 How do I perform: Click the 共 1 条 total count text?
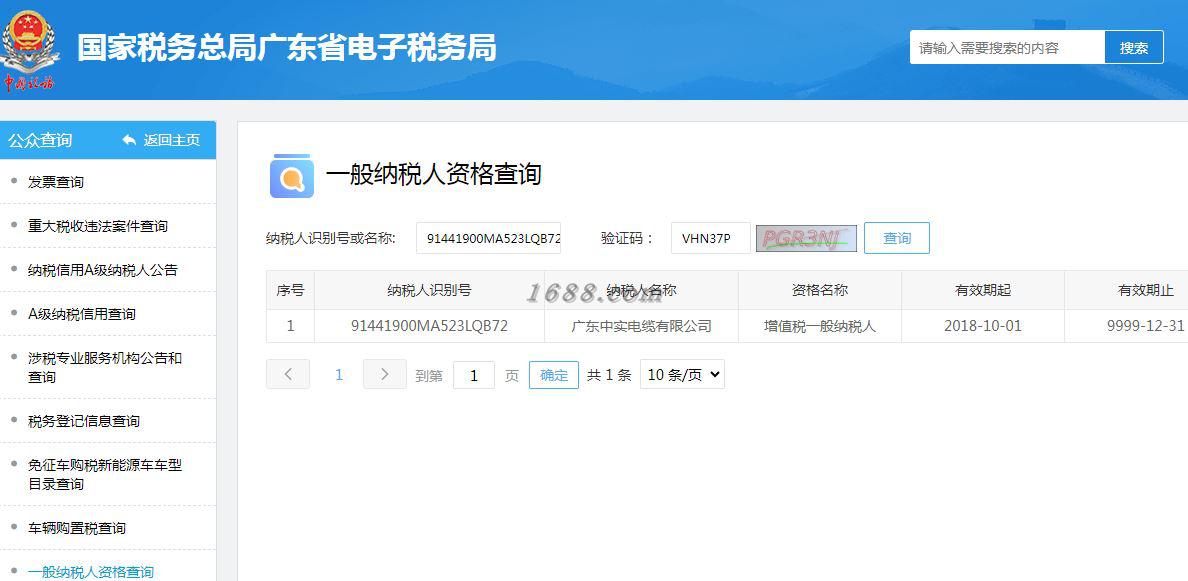[x=609, y=375]
